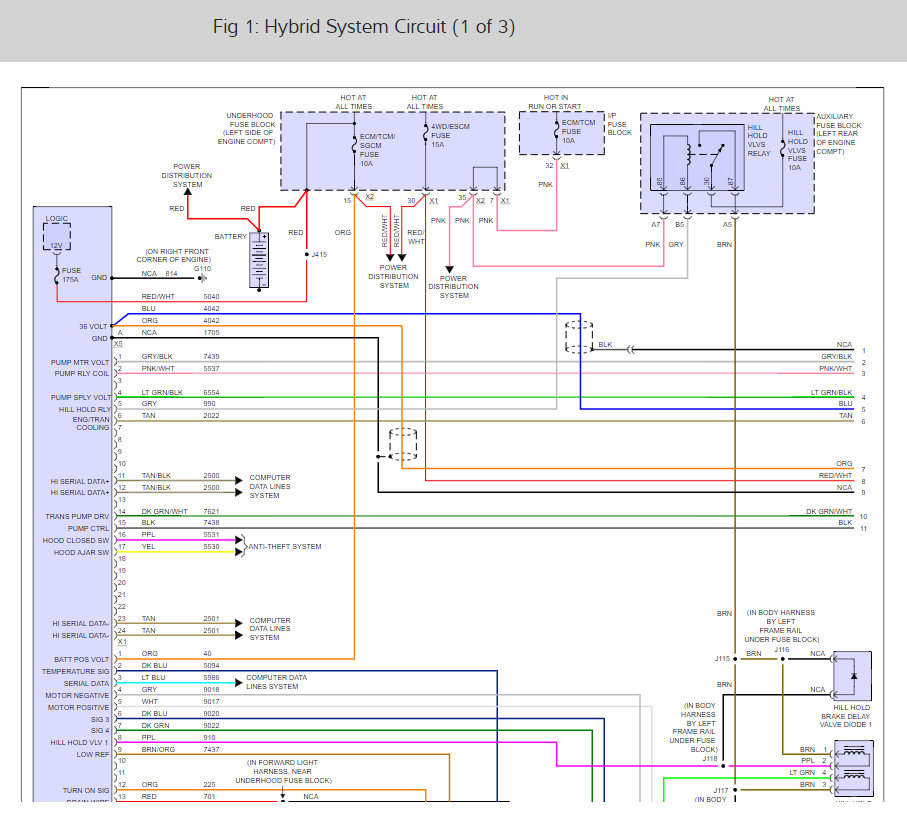This screenshot has height=823, width=907.
Task: Click circuit number 7439
Action: [x=211, y=356]
